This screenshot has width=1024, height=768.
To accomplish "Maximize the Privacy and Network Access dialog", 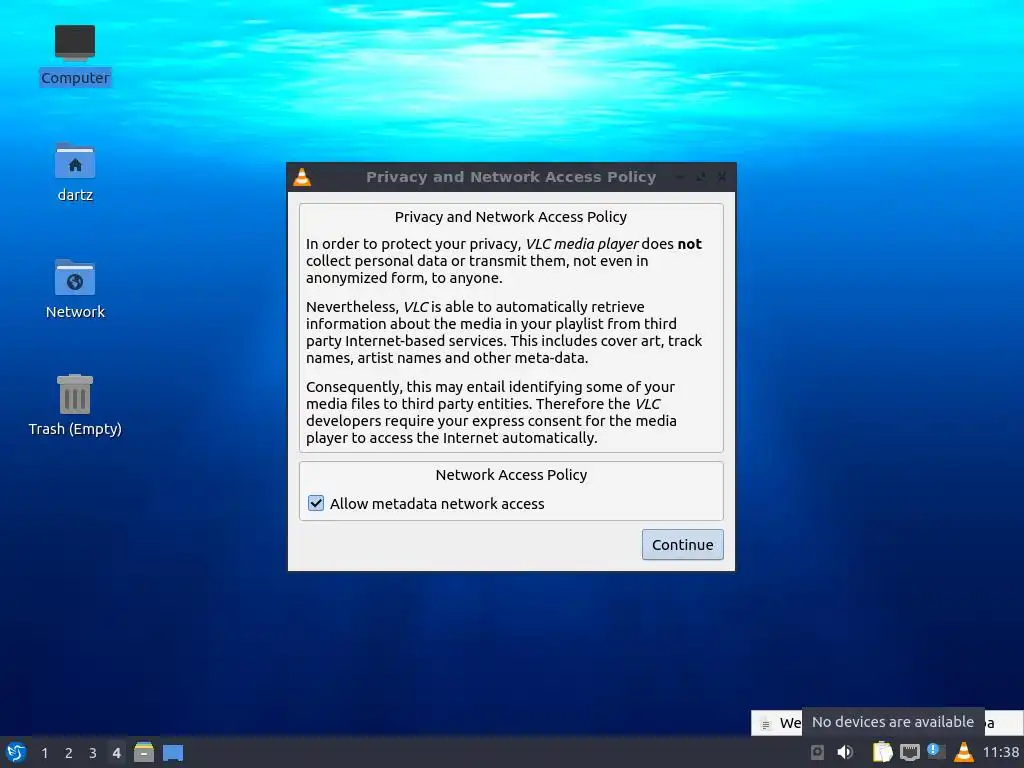I will 701,177.
